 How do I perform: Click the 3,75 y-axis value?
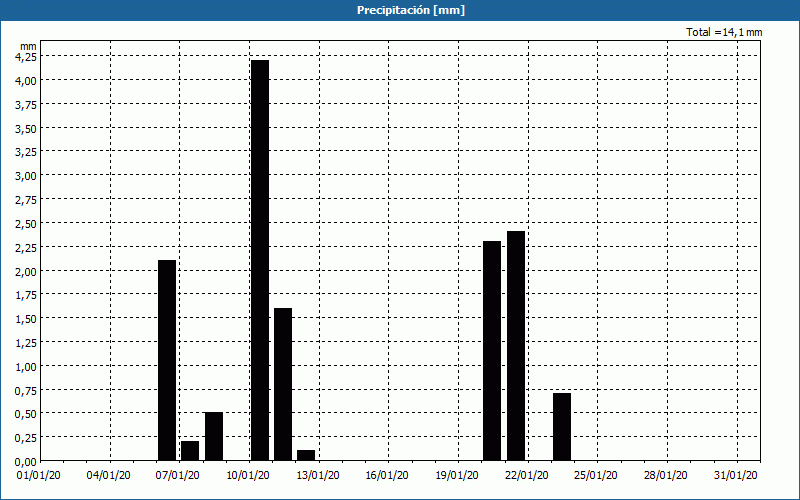(x=26, y=105)
